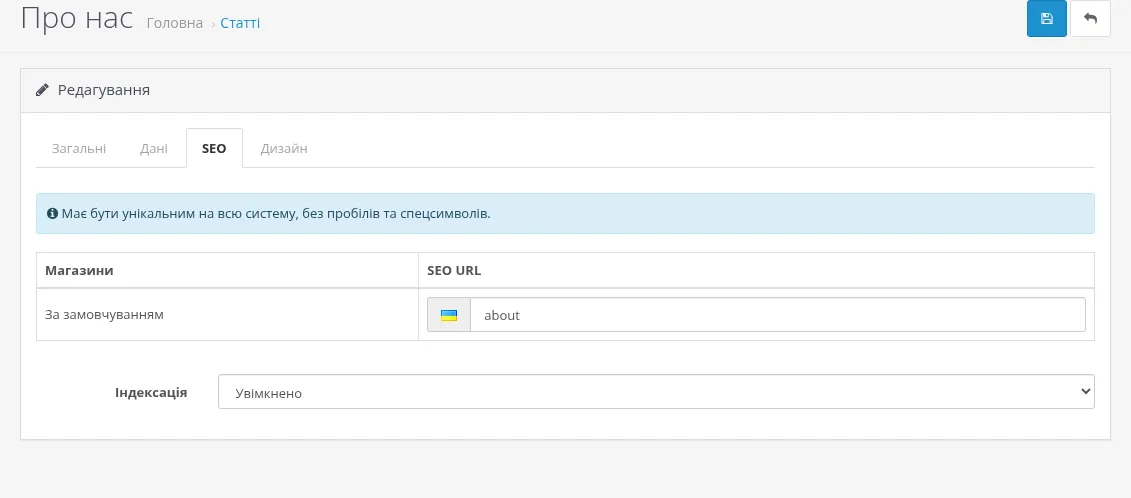Image resolution: width=1131 pixels, height=498 pixels.
Task: Select the SEO tab
Action: [214, 149]
